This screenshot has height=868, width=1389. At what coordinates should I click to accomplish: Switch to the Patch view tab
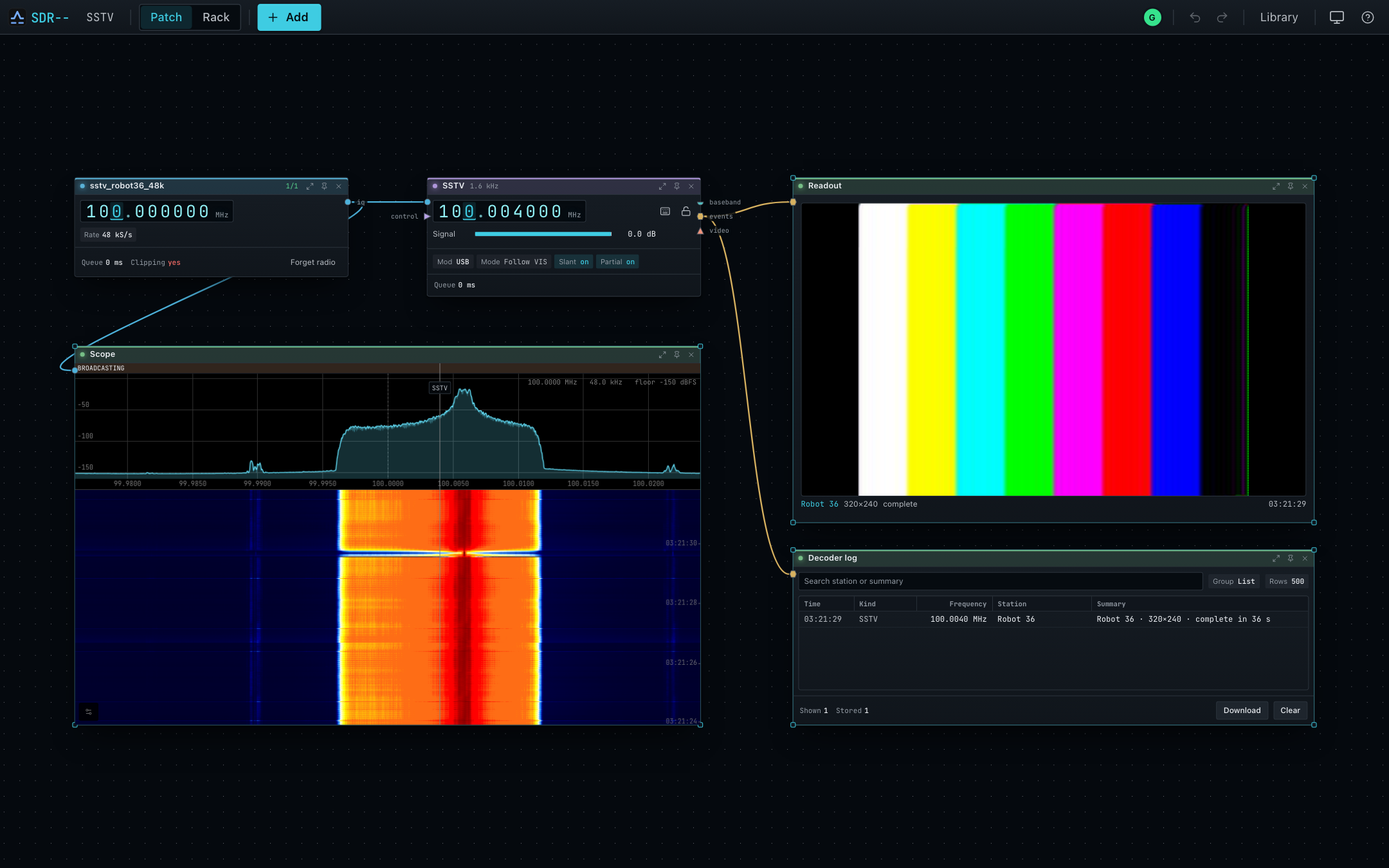point(166,17)
